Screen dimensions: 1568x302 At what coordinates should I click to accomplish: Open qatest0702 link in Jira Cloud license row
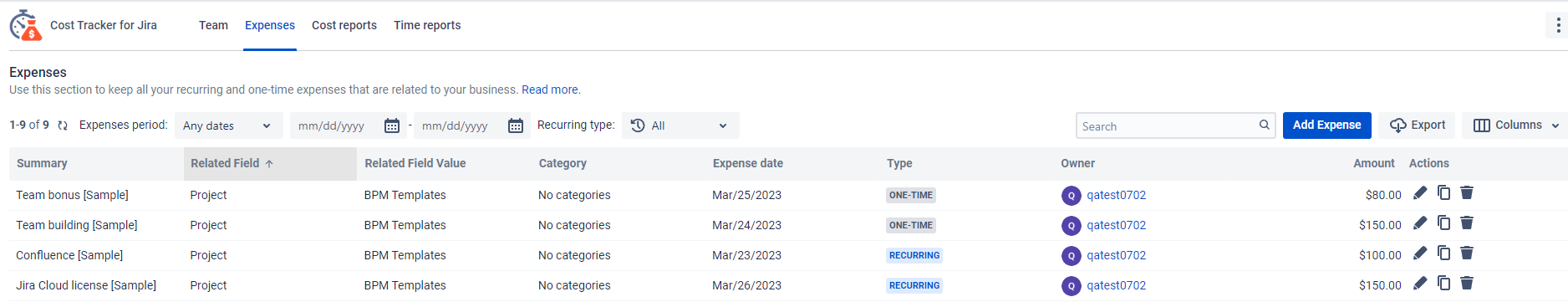(1116, 285)
